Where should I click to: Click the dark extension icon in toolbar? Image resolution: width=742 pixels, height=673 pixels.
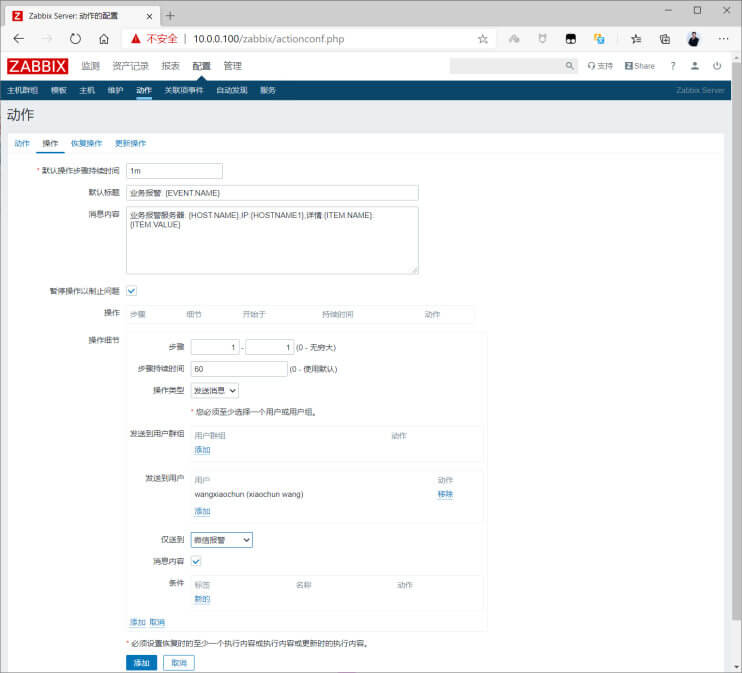(571, 39)
